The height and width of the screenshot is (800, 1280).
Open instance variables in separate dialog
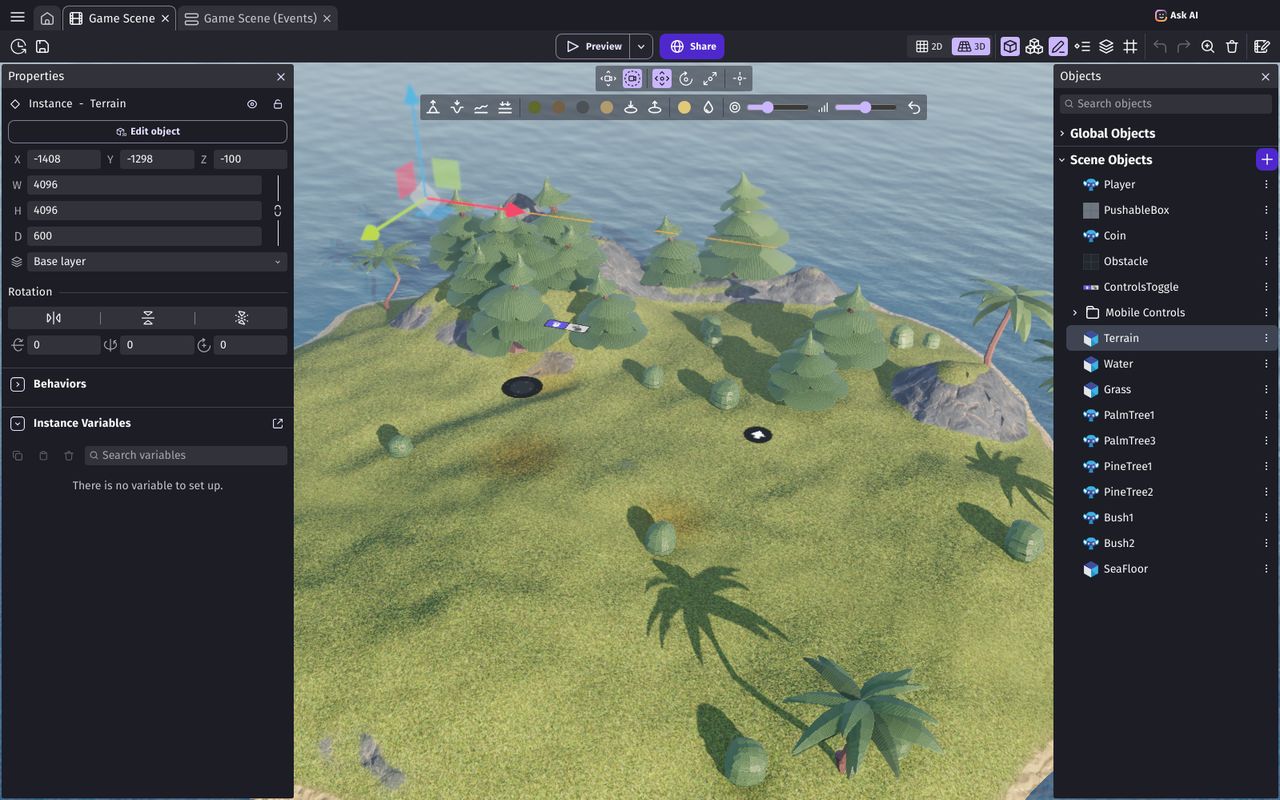(278, 424)
